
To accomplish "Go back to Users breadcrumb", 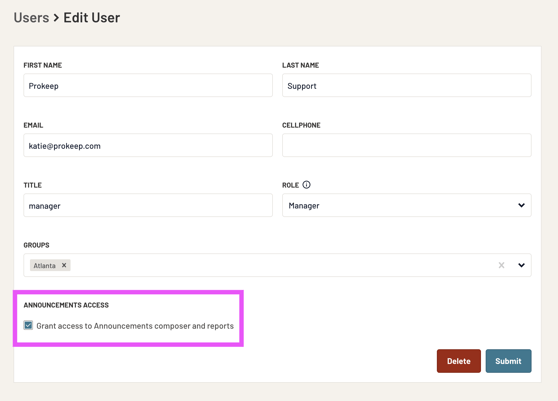I will [x=31, y=18].
